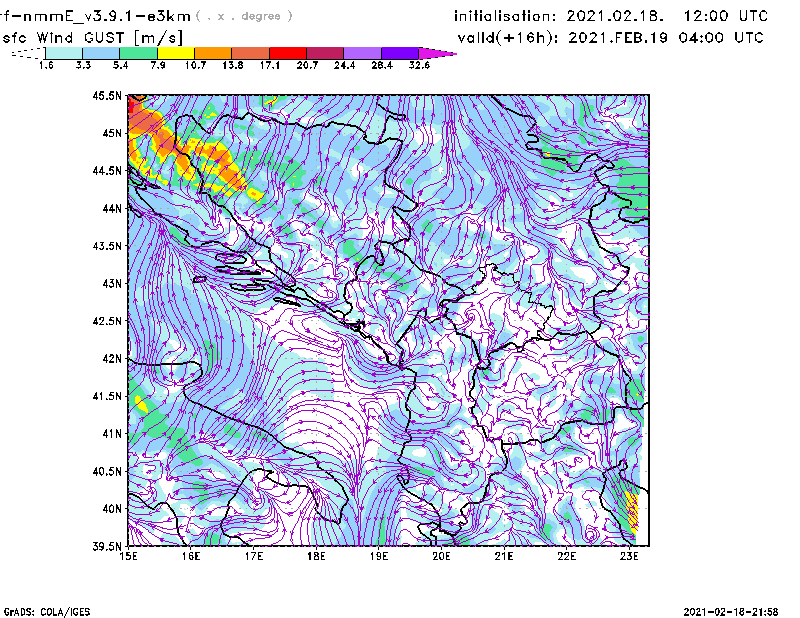Click the '41.5N' latitude label

coord(107,396)
